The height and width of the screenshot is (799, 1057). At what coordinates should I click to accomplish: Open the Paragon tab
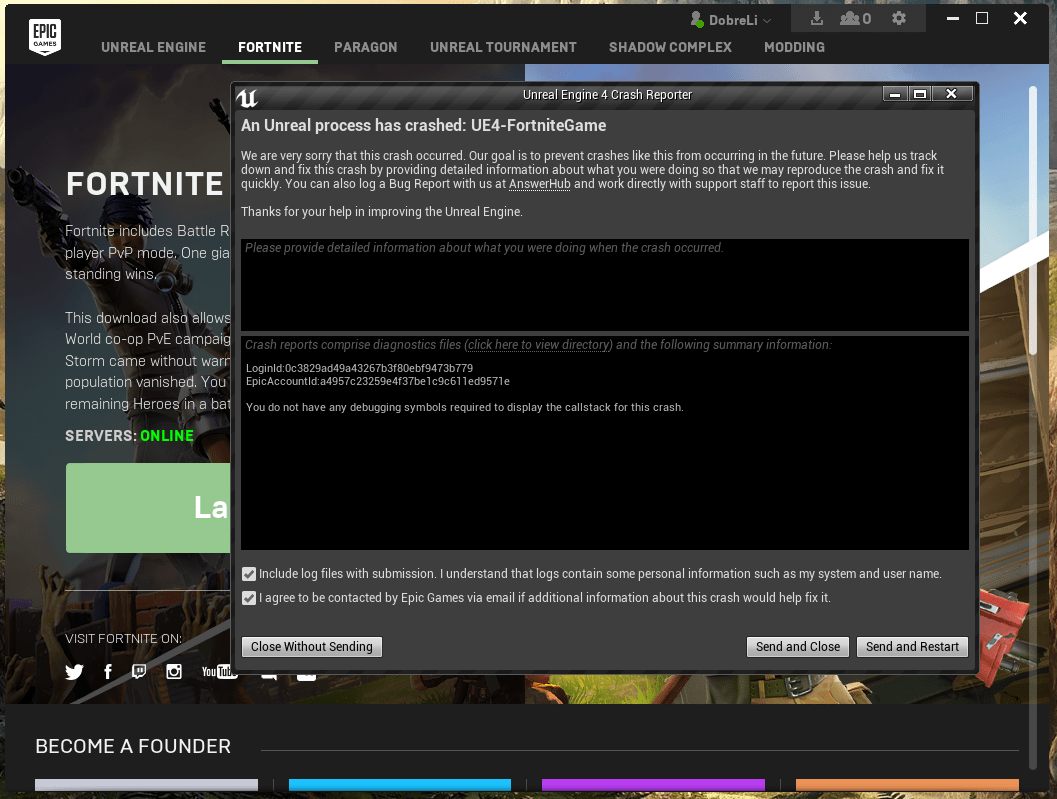[365, 47]
